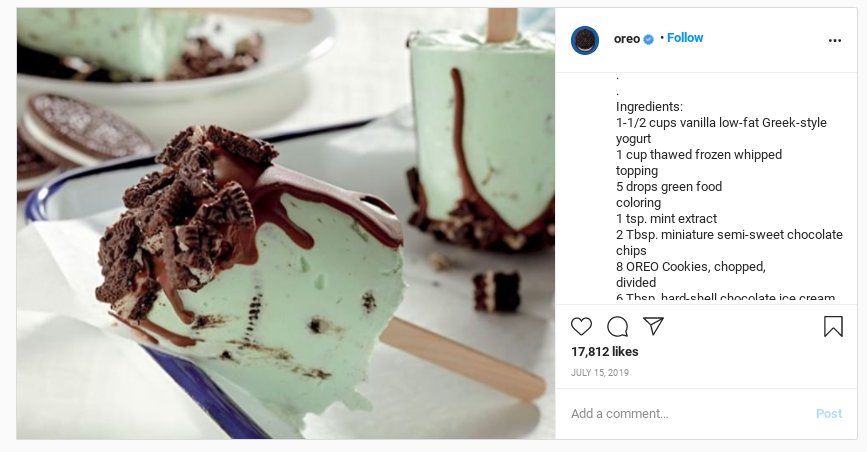Save the post with the bookmark icon
Screen dimensions: 867x452
point(833,327)
